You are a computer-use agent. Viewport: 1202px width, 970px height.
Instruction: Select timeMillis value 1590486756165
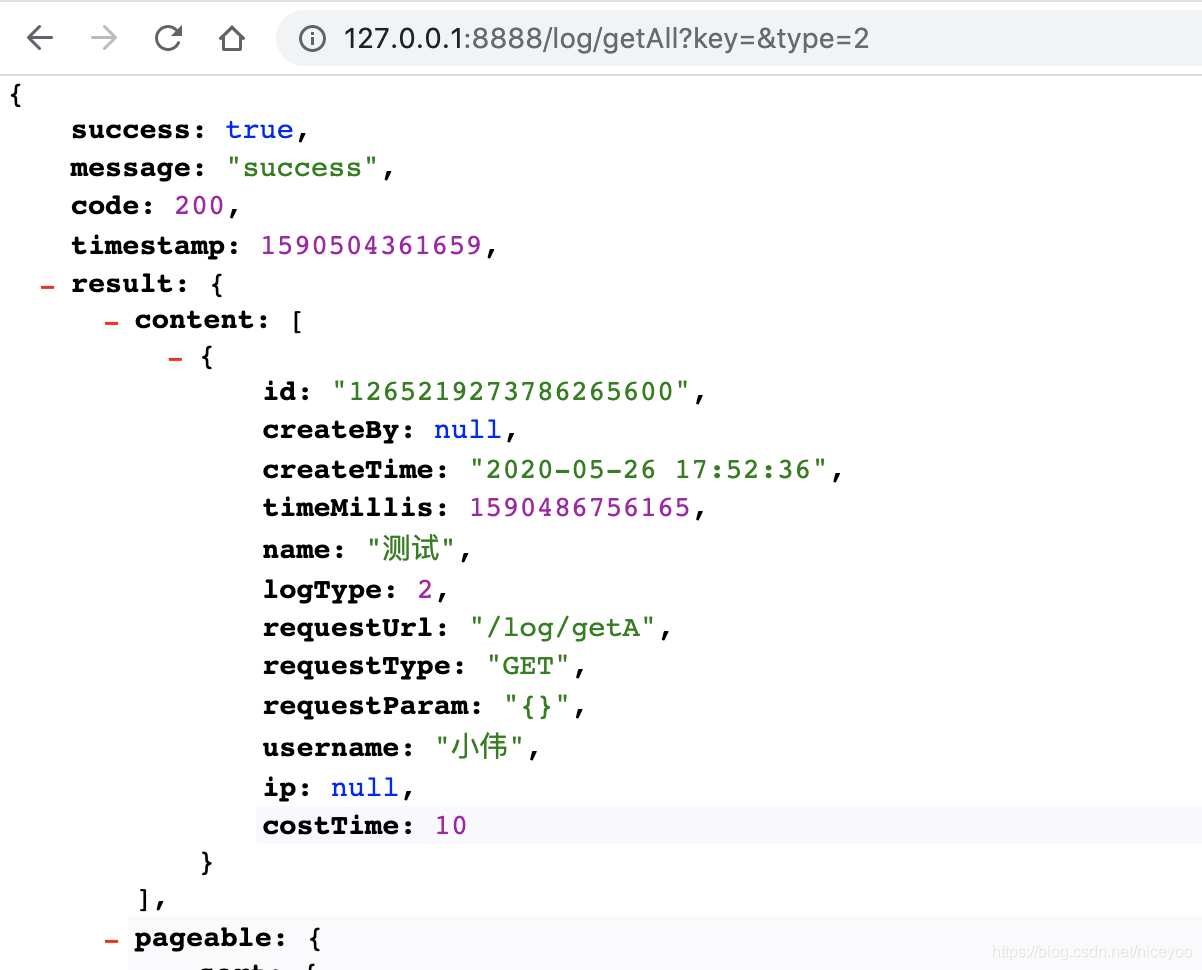[x=579, y=508]
